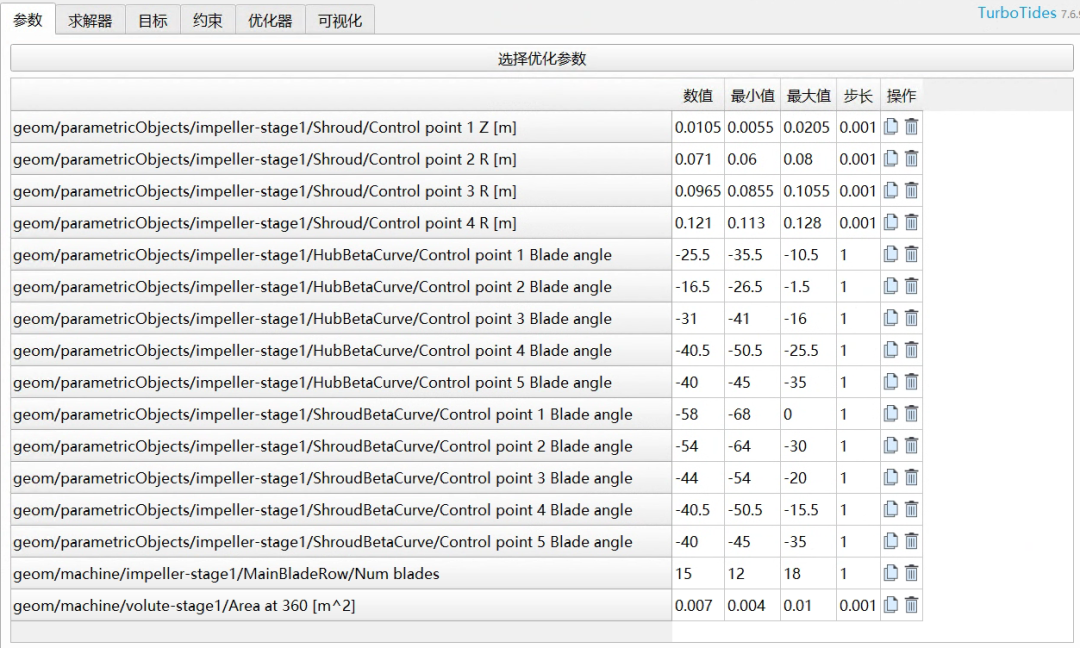Screen dimensions: 1080x648
Task: Copy the volute Area at 360 parameter
Action: pos(889,605)
